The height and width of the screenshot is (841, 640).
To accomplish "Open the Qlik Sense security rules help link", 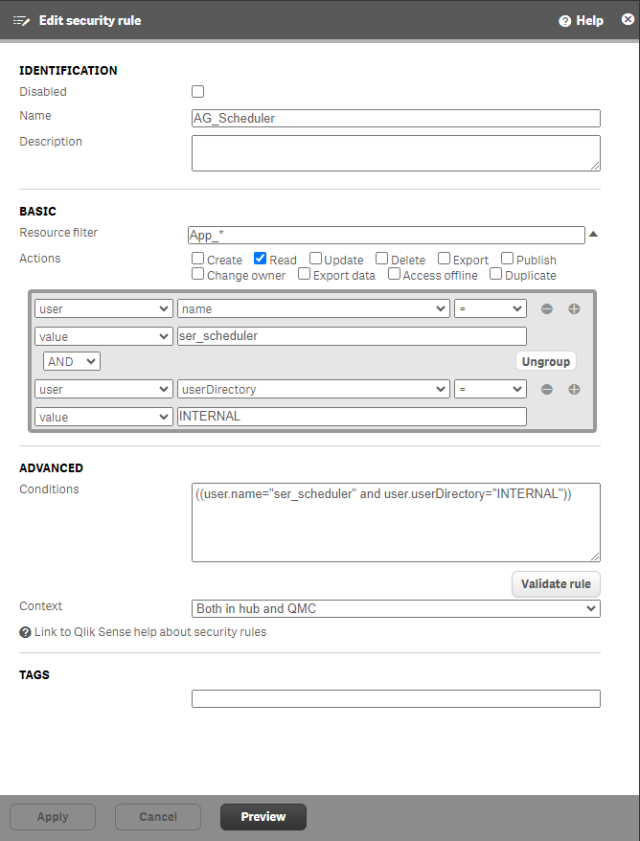I will click(x=150, y=632).
